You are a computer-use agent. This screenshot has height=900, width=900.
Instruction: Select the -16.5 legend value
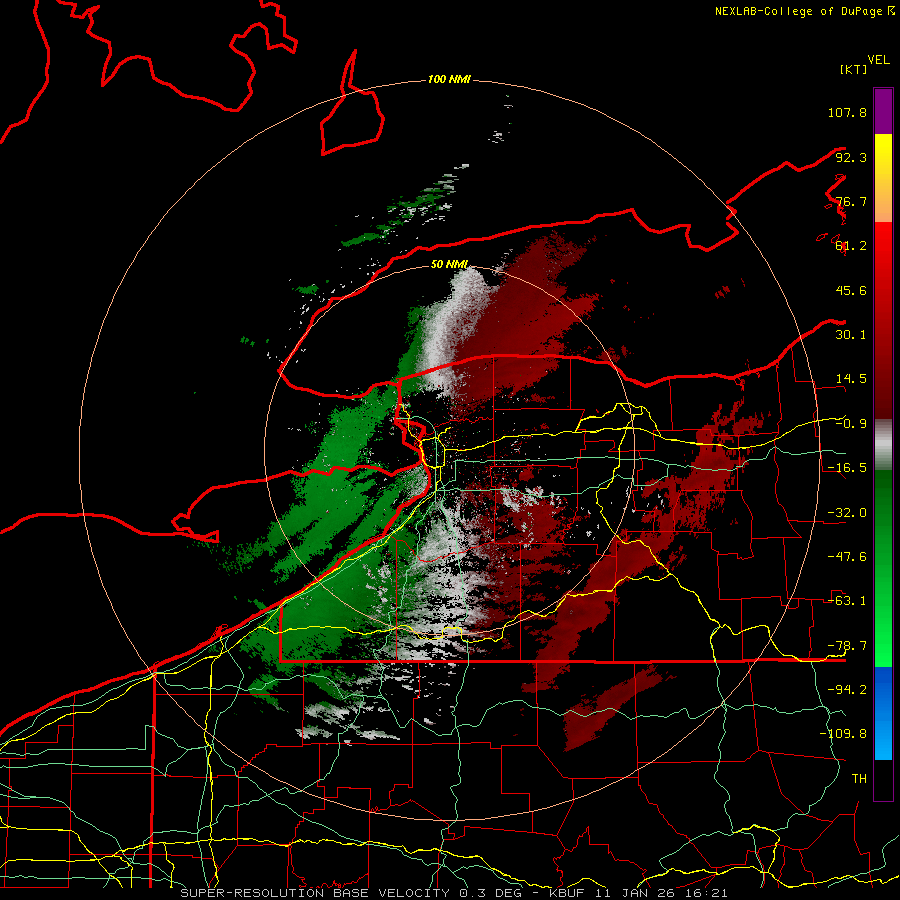pyautogui.click(x=847, y=468)
